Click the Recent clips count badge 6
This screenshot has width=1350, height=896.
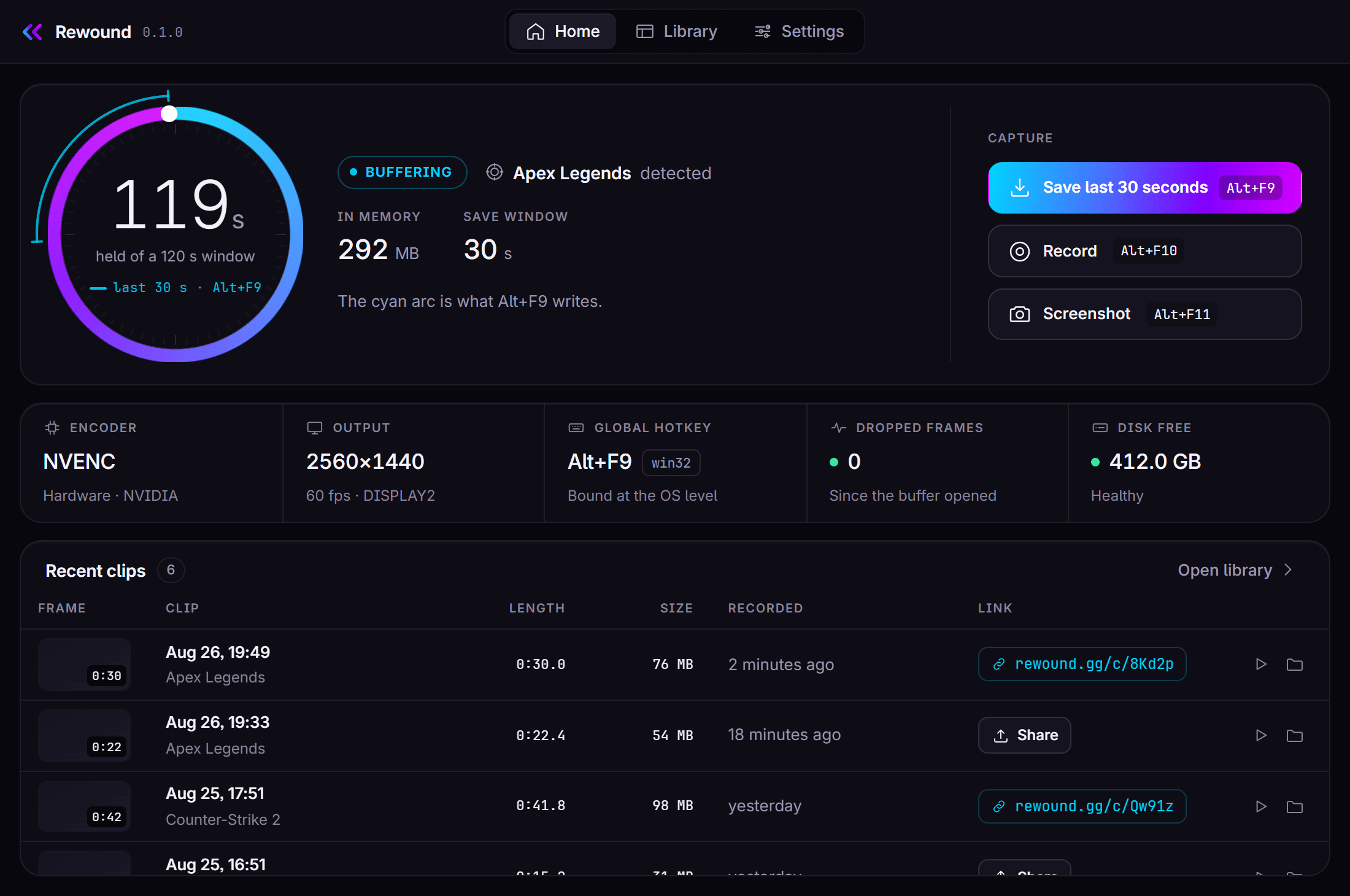pos(171,570)
